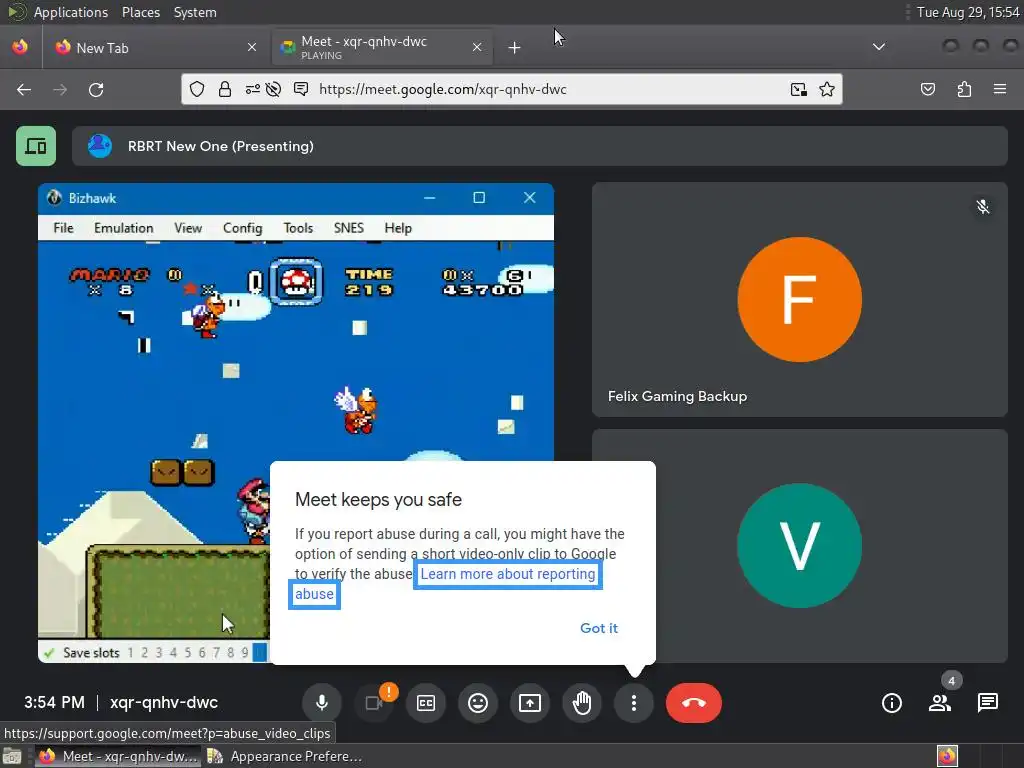Click the Present now screen share icon
Screen dimensions: 1024x768
(x=530, y=703)
